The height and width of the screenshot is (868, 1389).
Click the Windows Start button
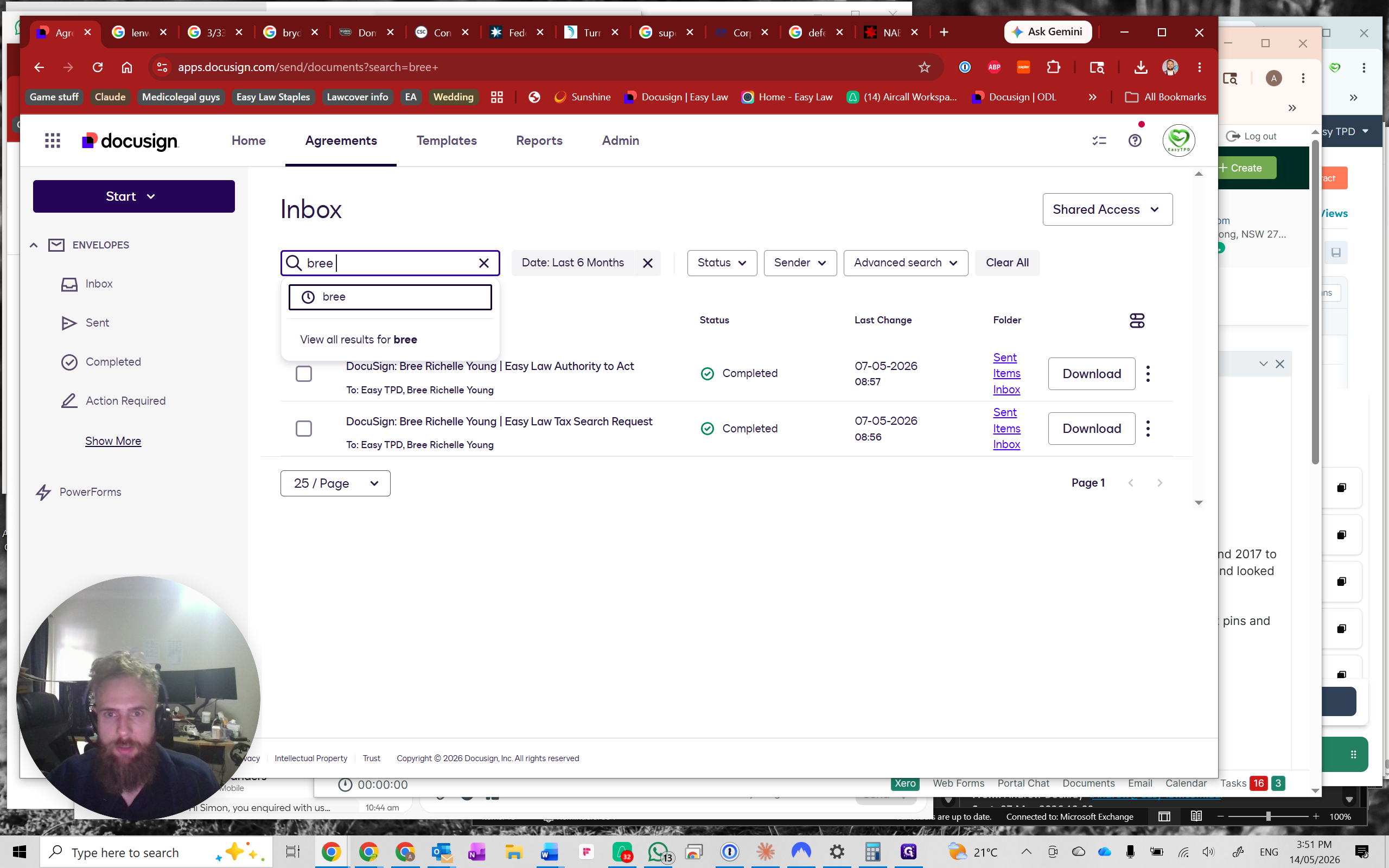pyautogui.click(x=19, y=852)
